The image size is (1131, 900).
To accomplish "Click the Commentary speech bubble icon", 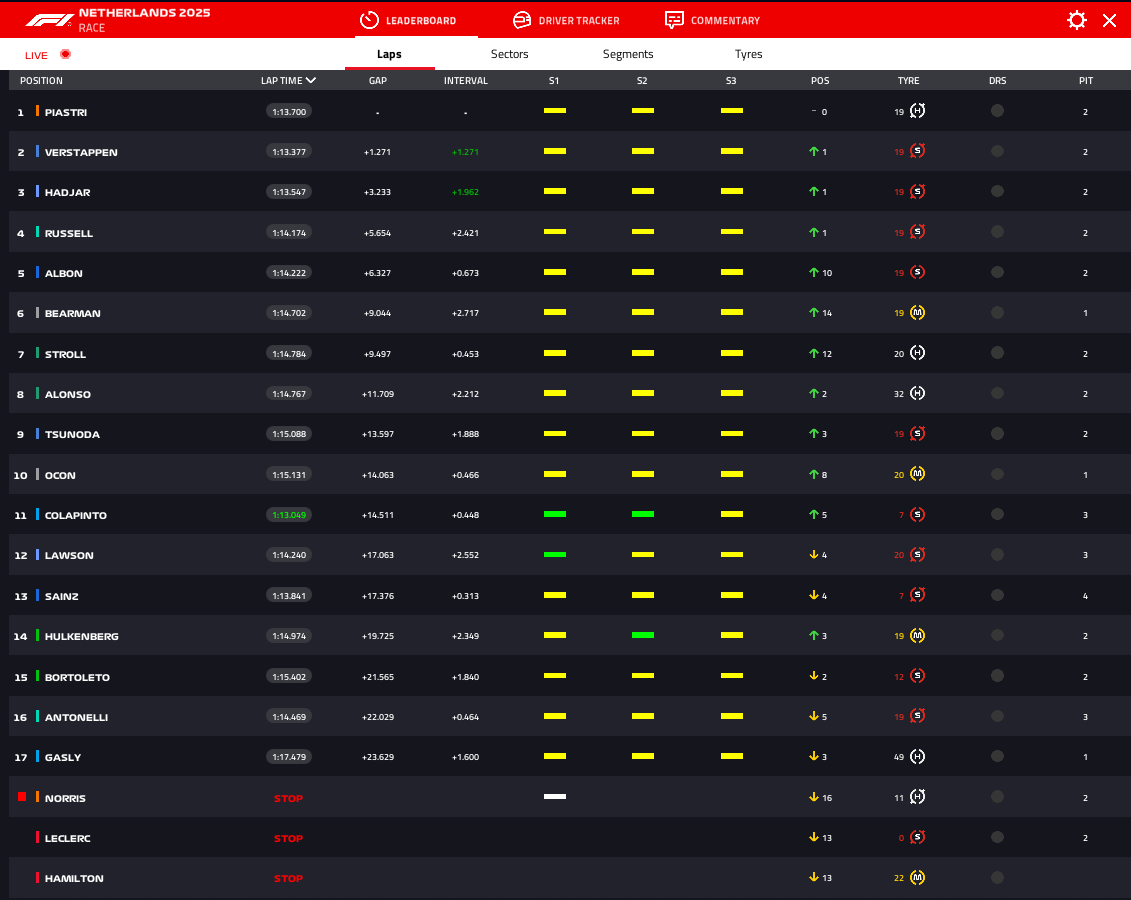I will [674, 20].
